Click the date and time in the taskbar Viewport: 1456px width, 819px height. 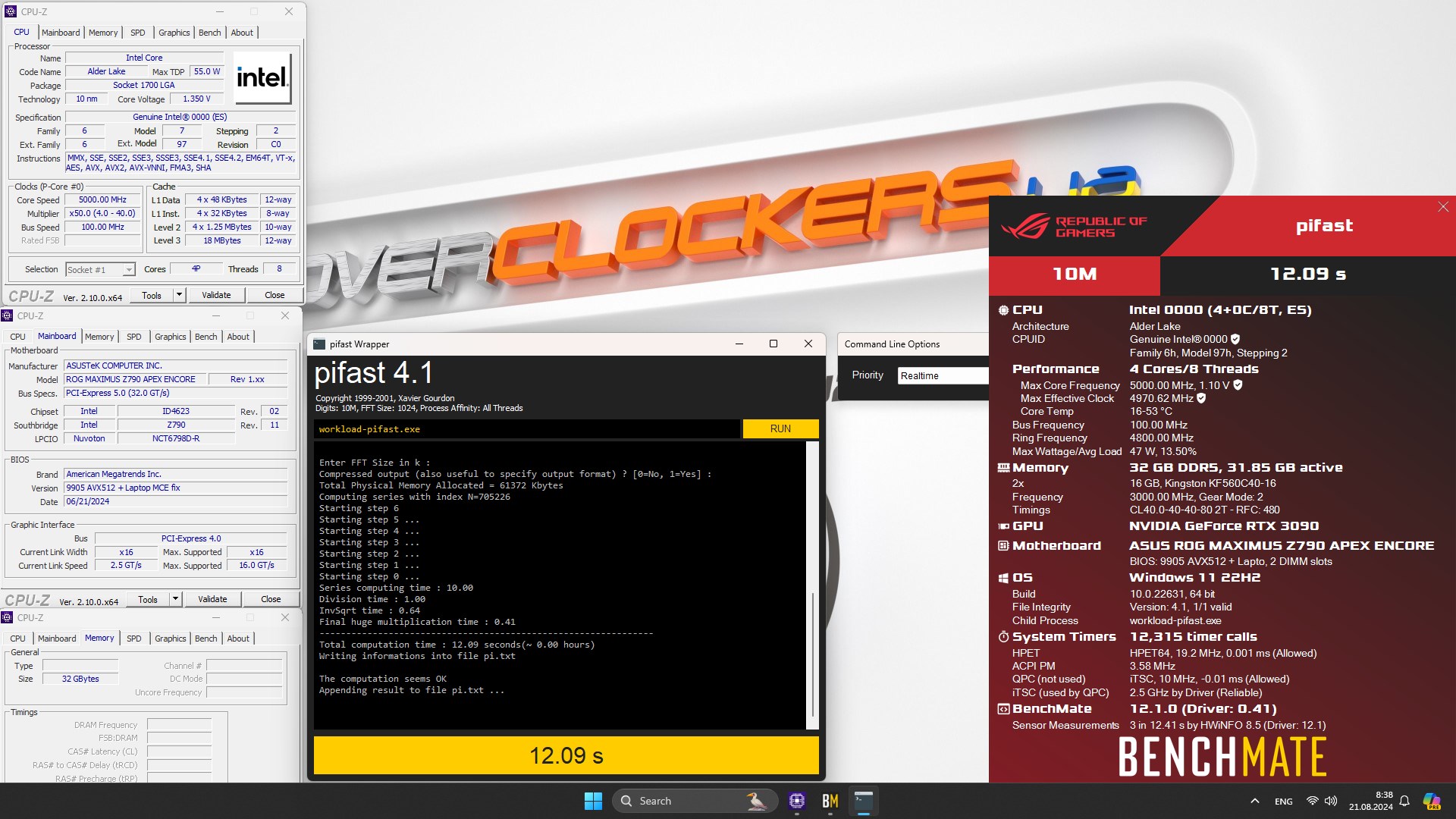point(1370,801)
